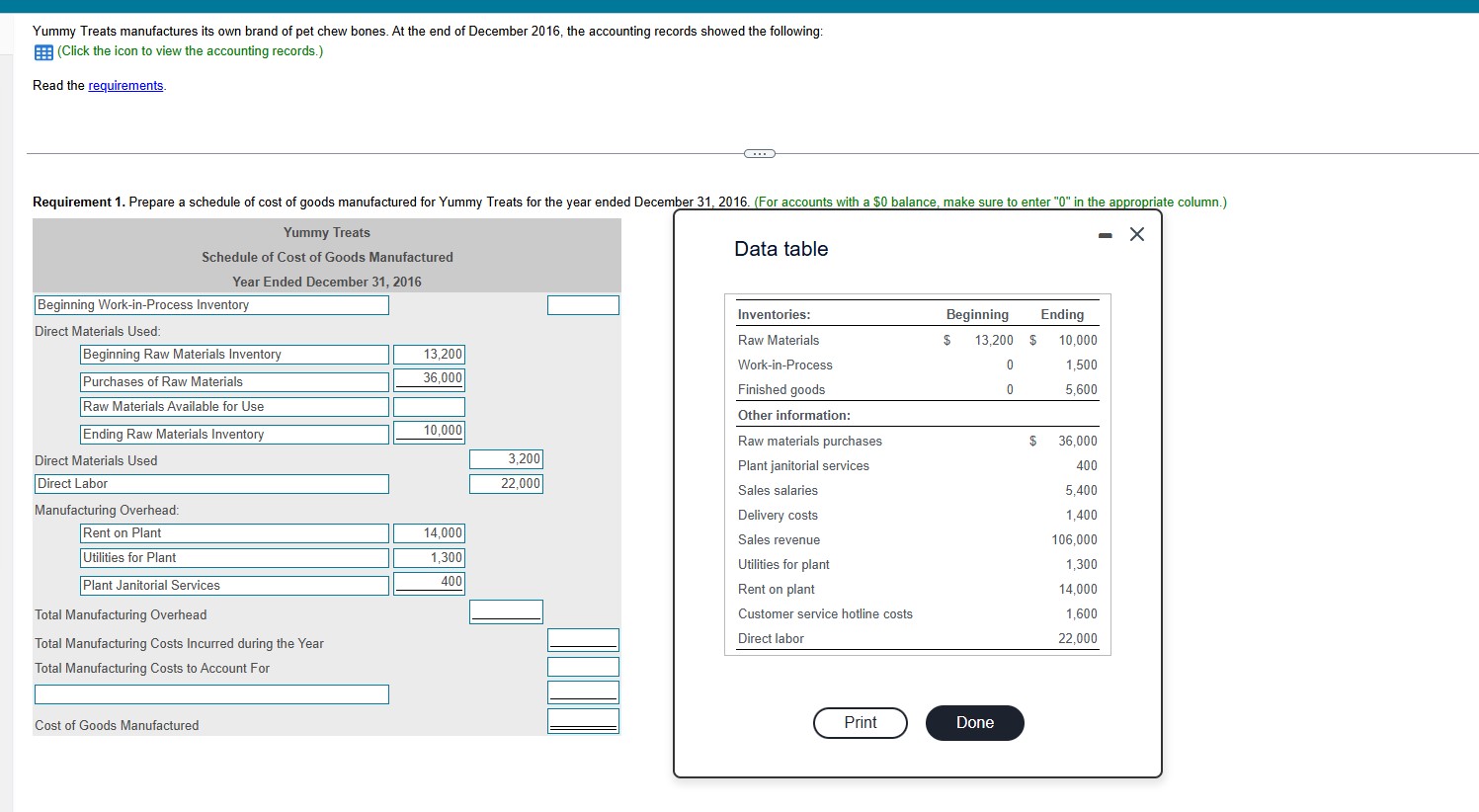Click "Sales revenue" value 106,000

pyautogui.click(x=1074, y=539)
